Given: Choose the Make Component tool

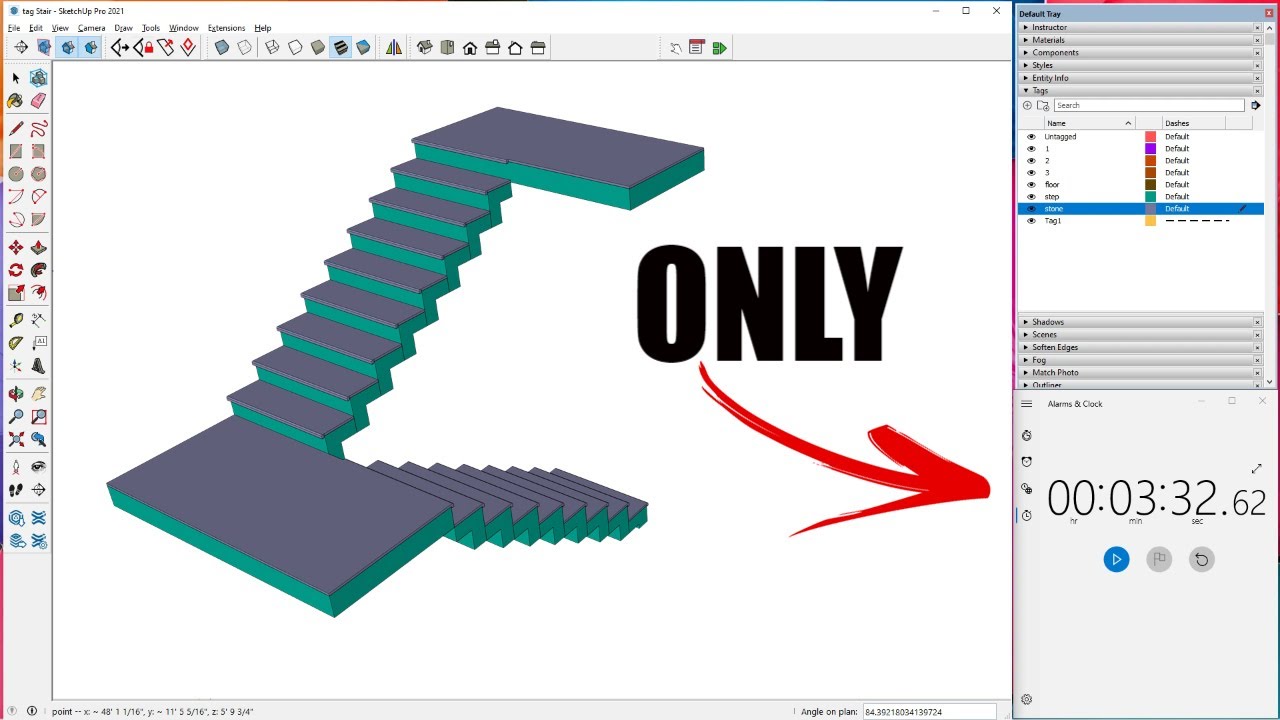Looking at the screenshot, I should (x=38, y=78).
